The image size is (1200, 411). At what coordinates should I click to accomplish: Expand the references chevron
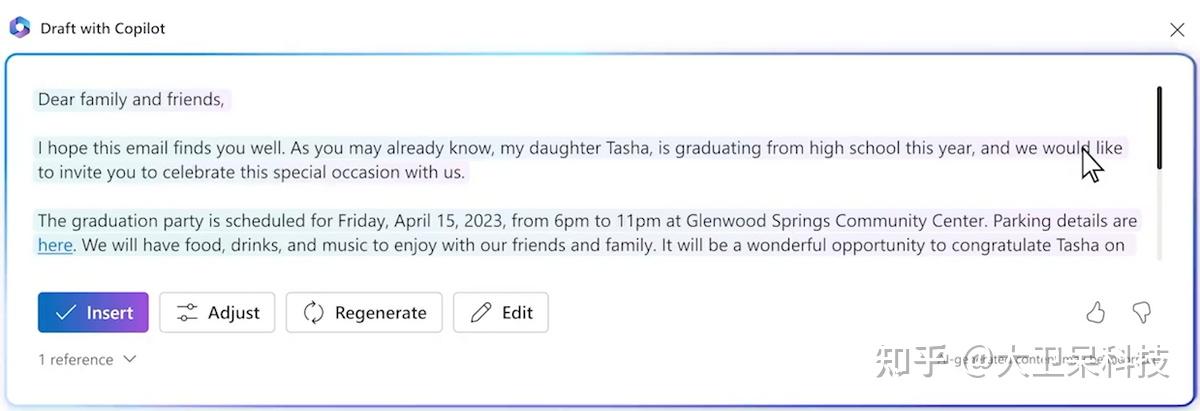pos(129,359)
